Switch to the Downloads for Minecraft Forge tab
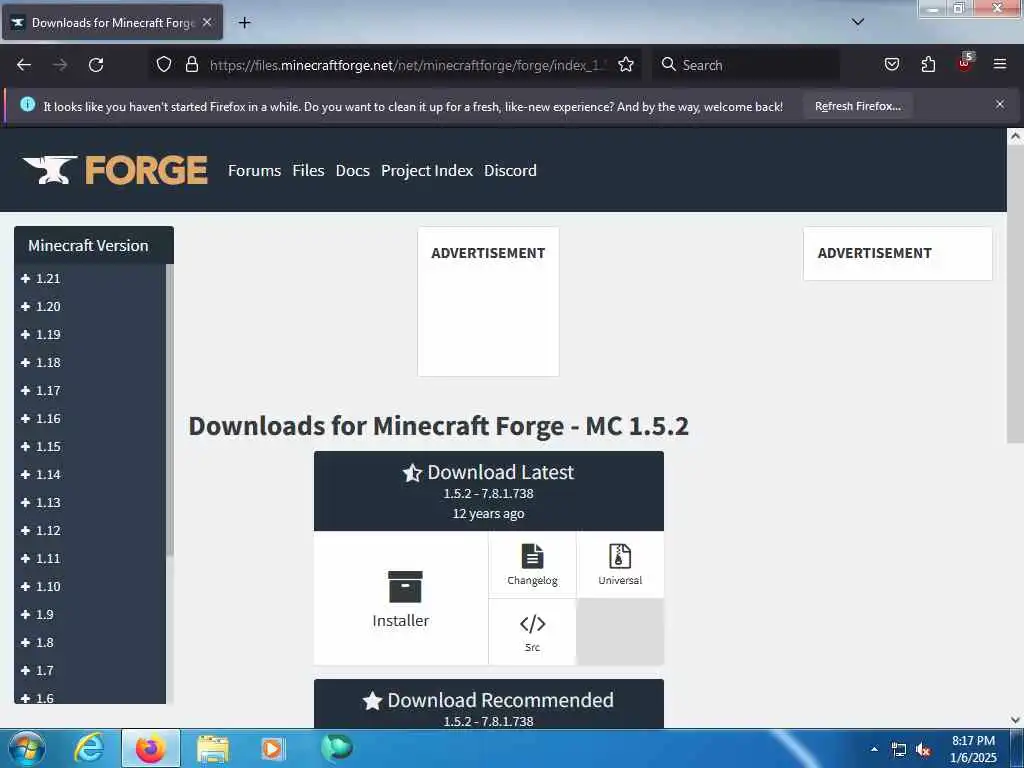The image size is (1024, 768). coord(112,23)
